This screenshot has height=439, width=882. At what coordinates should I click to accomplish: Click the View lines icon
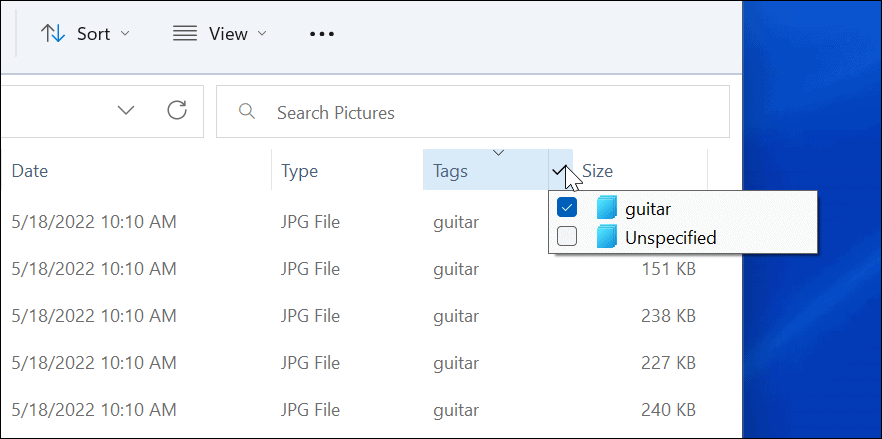[x=185, y=34]
